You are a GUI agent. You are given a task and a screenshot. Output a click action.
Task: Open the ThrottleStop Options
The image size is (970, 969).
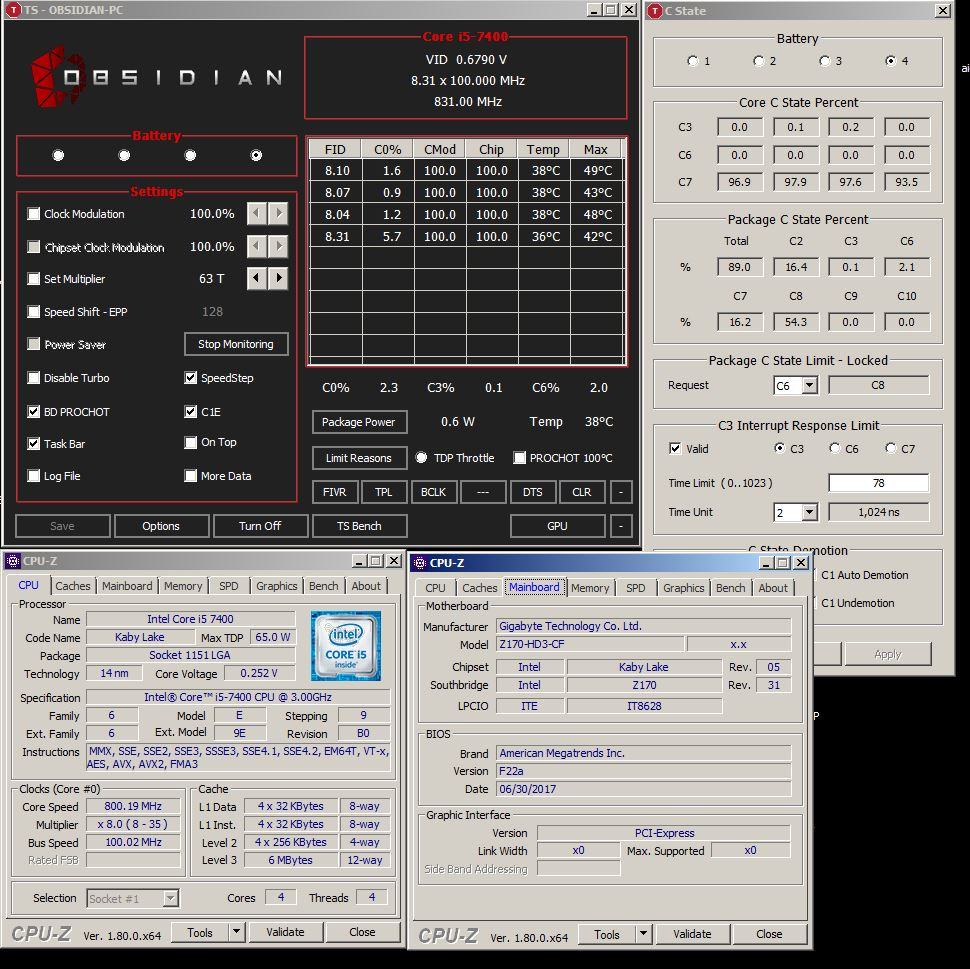pyautogui.click(x=161, y=526)
